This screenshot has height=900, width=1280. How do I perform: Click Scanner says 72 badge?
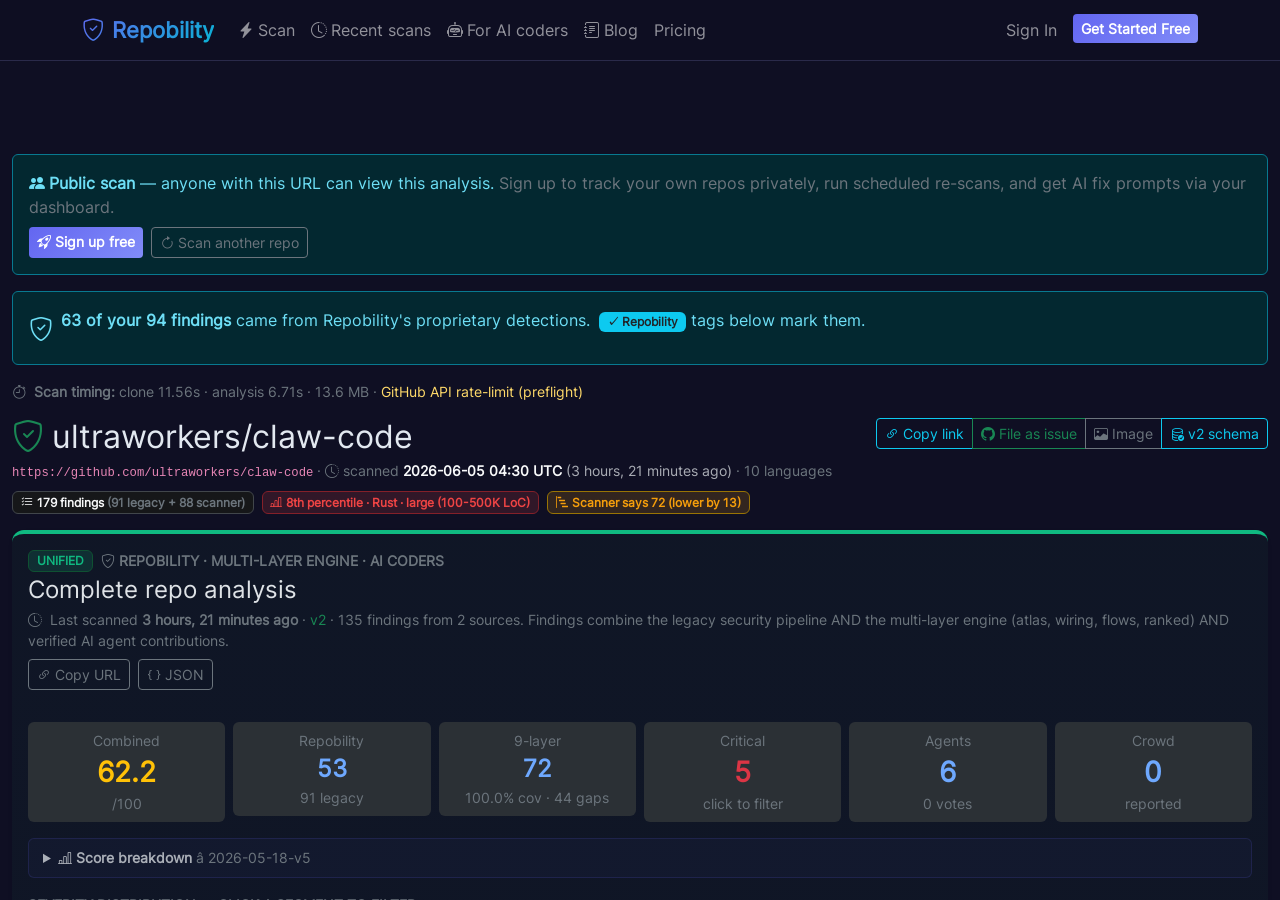pos(648,502)
